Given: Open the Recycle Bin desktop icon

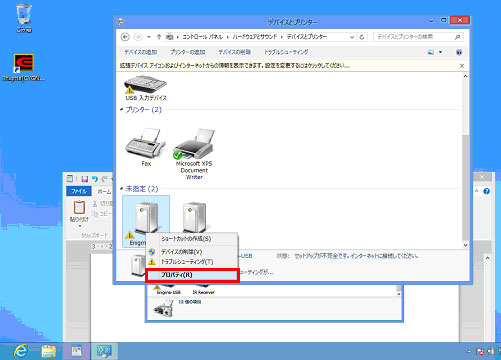Looking at the screenshot, I should 24,18.
